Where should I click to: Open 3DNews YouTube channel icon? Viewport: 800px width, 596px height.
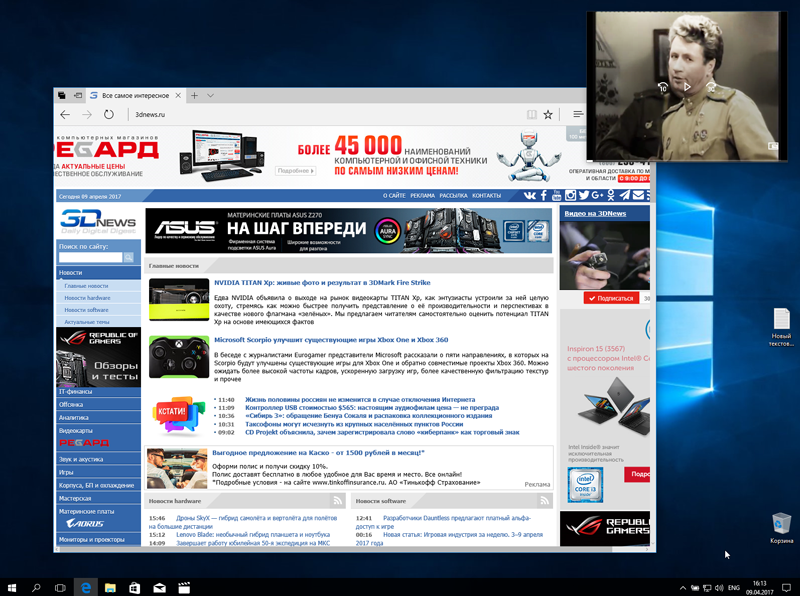point(557,195)
